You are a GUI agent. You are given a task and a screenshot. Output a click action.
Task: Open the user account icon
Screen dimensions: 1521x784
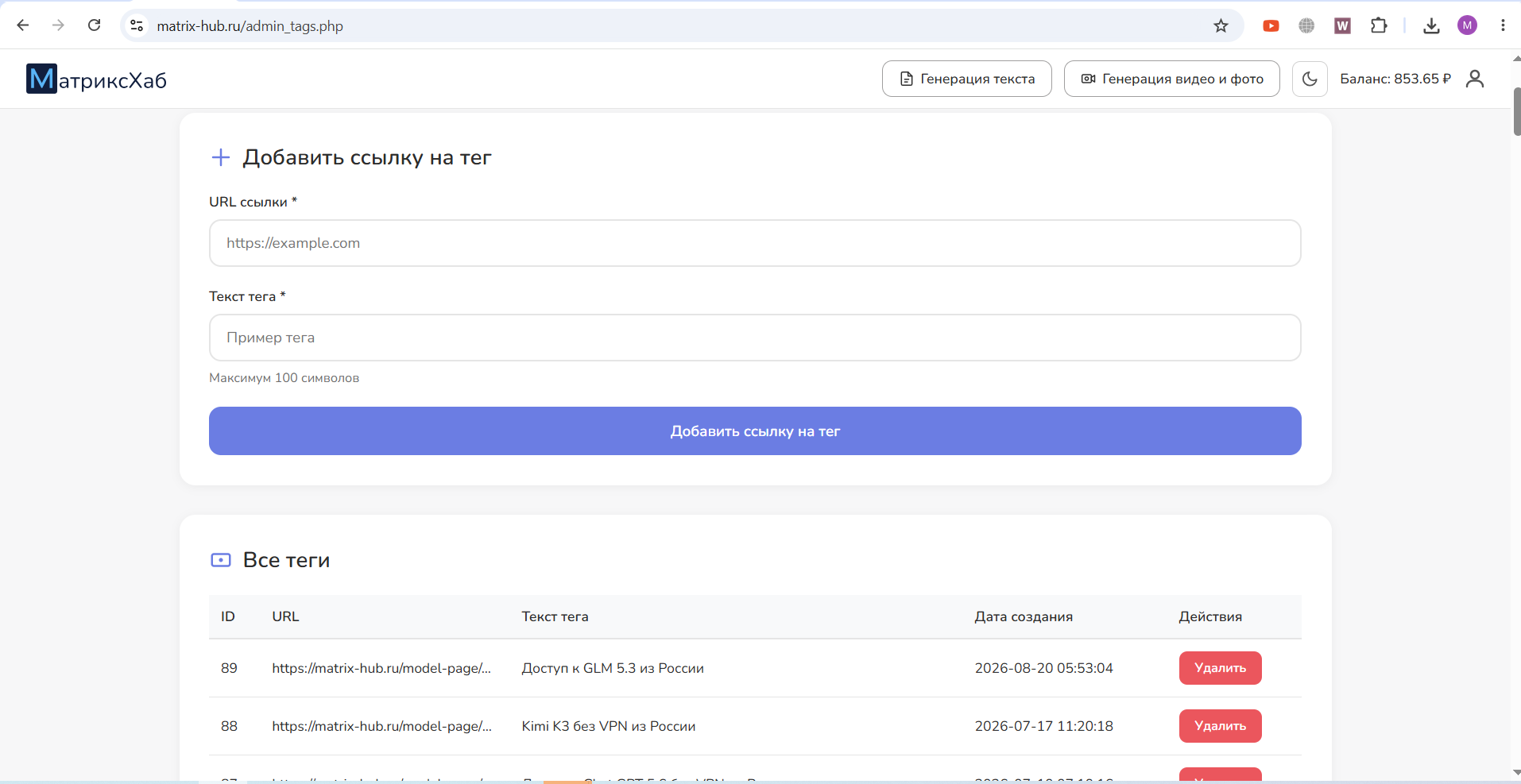(x=1475, y=79)
